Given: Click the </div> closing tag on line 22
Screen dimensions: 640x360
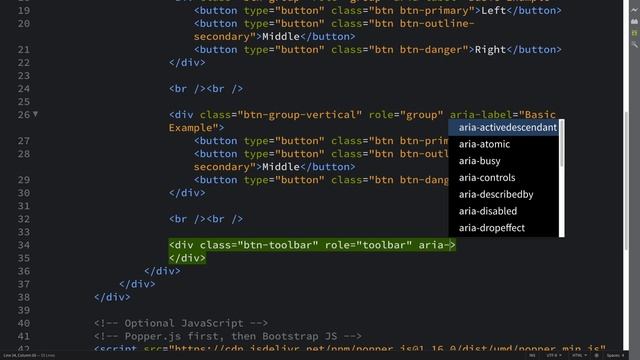Looking at the screenshot, I should (x=187, y=62).
